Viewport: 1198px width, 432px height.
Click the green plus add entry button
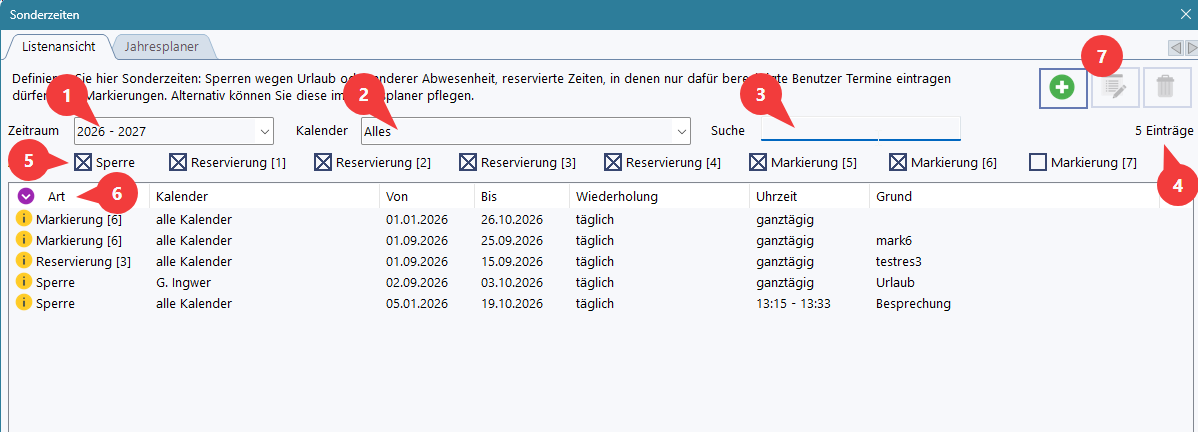1063,88
